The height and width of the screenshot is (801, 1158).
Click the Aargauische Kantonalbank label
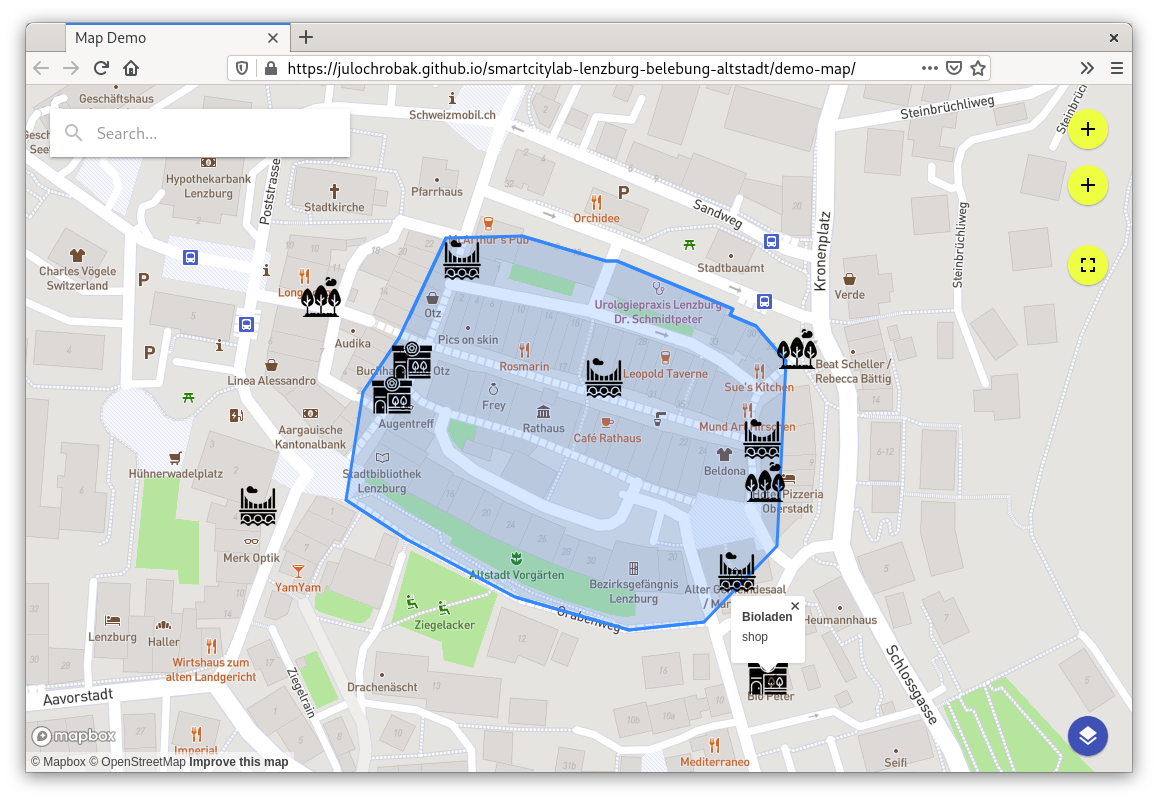[310, 437]
